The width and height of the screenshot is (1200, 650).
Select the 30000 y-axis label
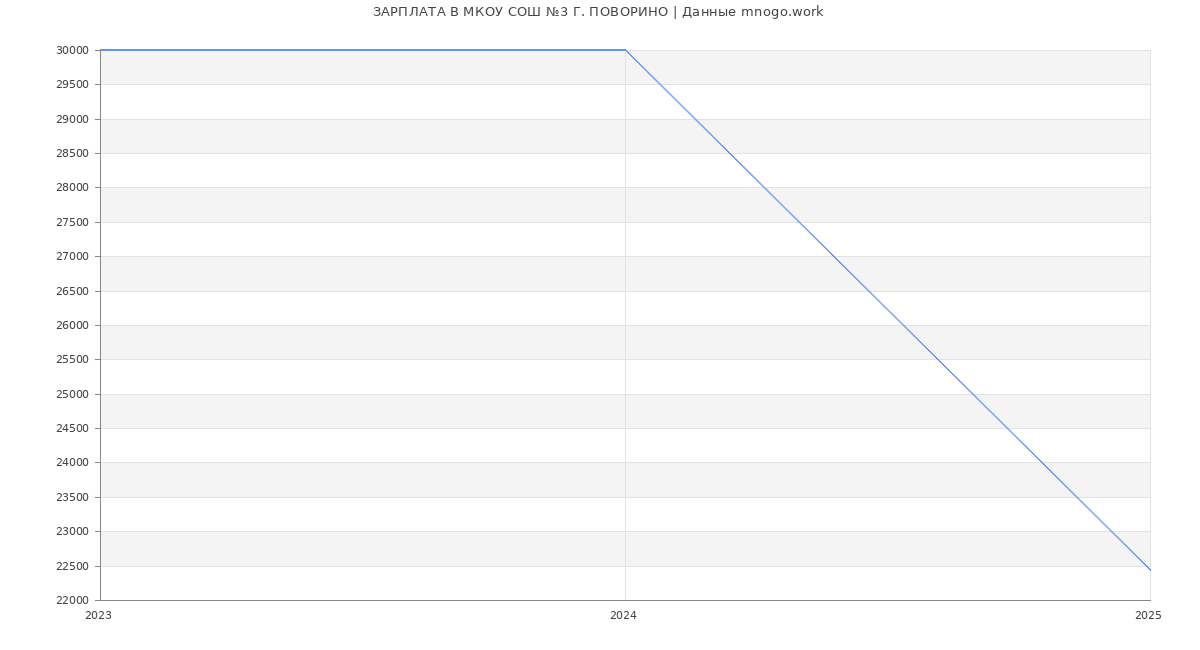(x=72, y=50)
